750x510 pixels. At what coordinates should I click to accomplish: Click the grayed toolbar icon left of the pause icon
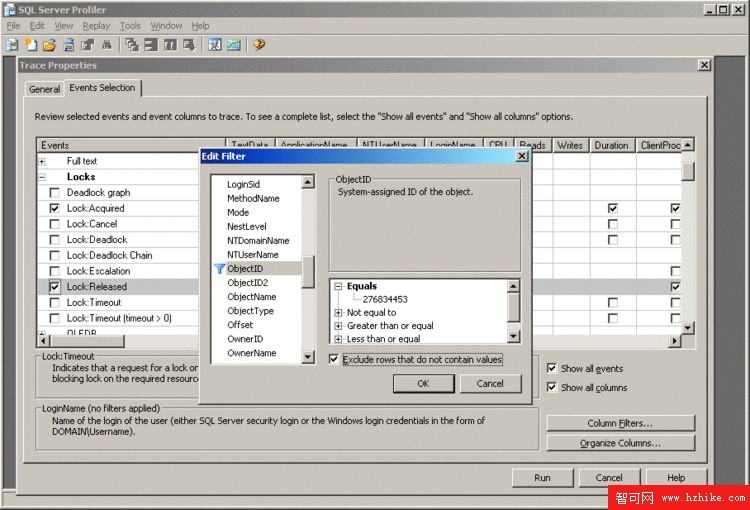point(151,45)
